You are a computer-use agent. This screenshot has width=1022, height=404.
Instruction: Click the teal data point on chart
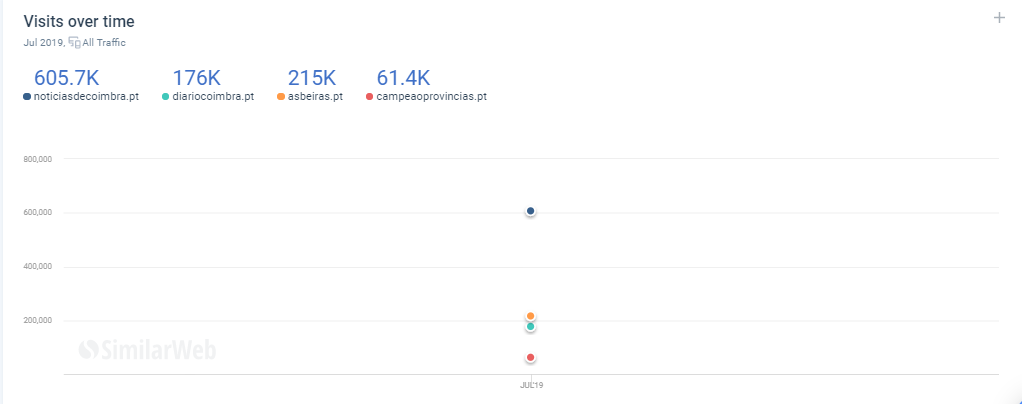531,326
